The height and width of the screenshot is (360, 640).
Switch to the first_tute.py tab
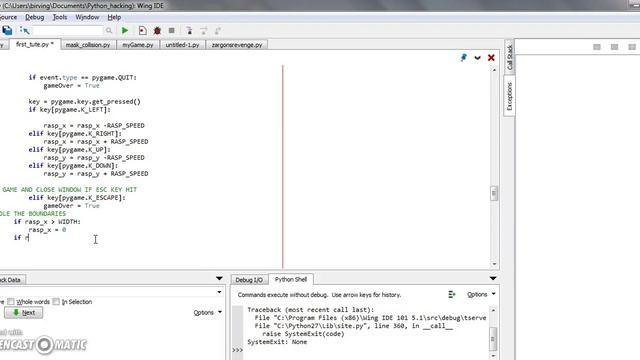pyautogui.click(x=35, y=44)
